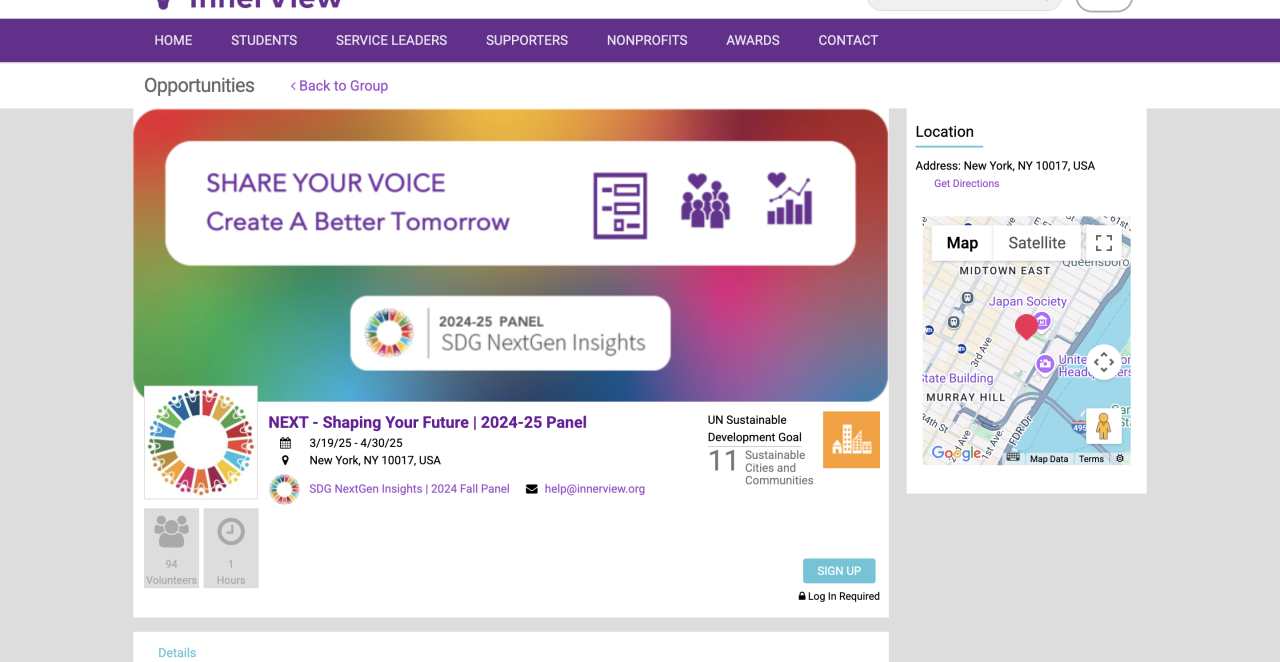The height and width of the screenshot is (662, 1280).
Task: Click the date range 3/19/25 - 4/30/25
Action: tap(356, 443)
